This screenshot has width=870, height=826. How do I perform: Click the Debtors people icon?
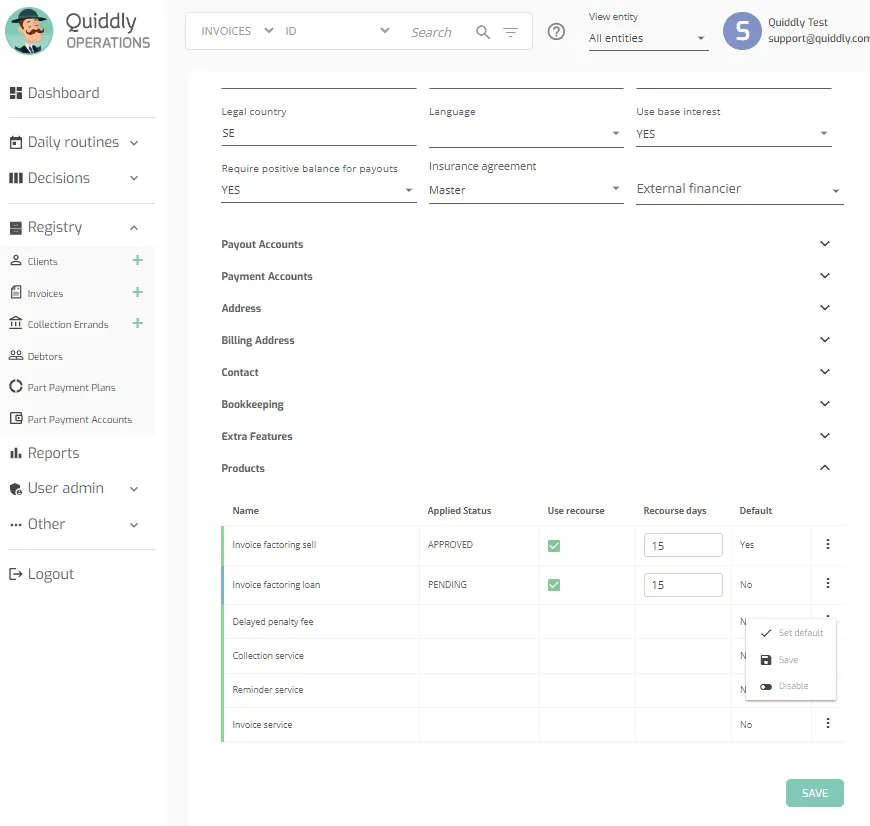[16, 355]
